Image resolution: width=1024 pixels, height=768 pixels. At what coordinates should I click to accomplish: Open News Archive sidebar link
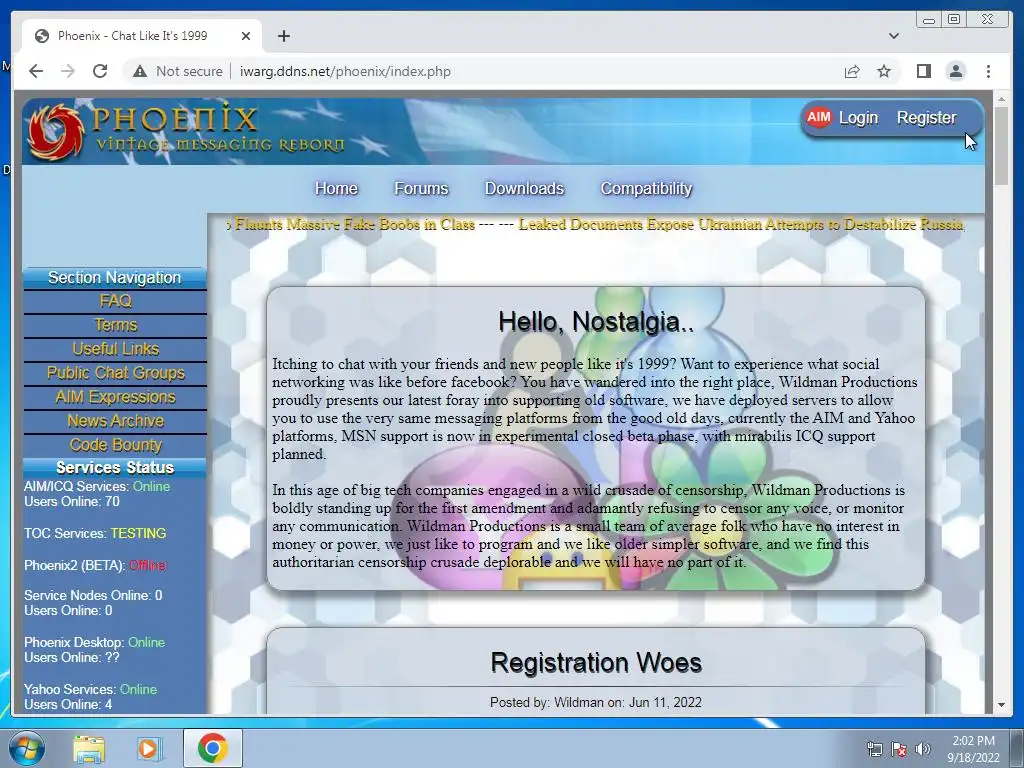point(115,421)
